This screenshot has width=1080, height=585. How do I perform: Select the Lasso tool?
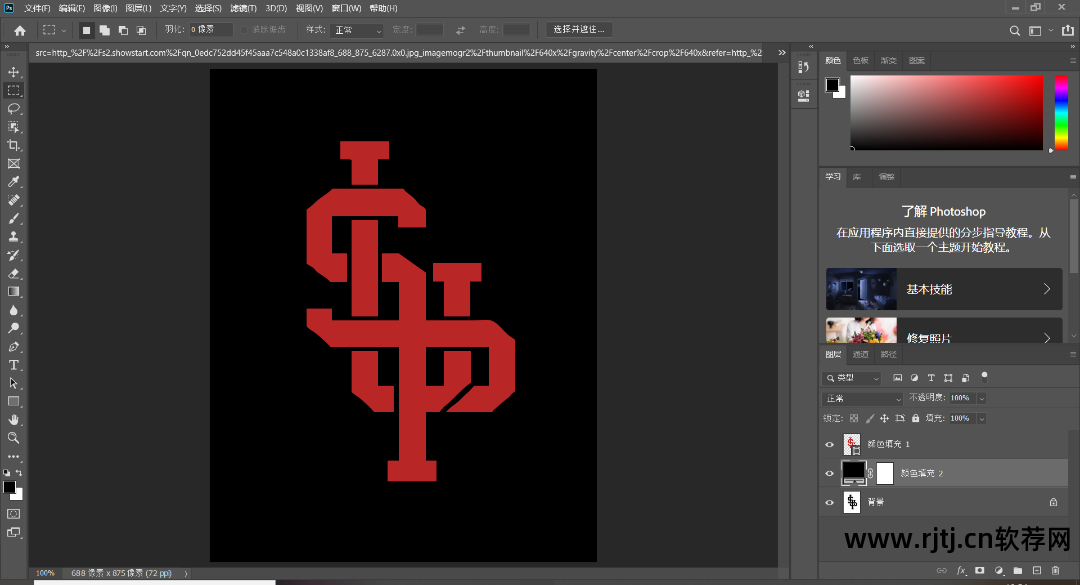coord(13,109)
